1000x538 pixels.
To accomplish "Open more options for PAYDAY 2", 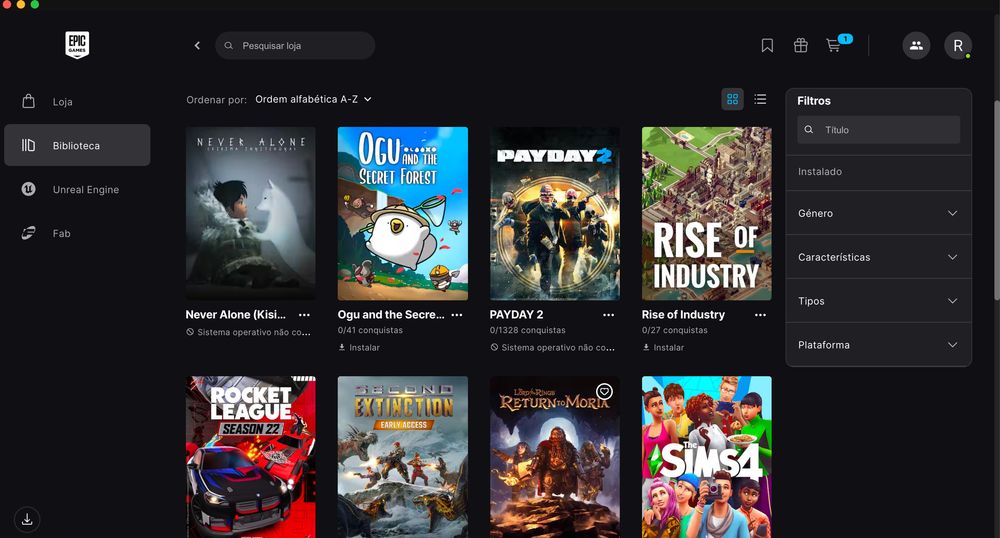I will tap(608, 315).
